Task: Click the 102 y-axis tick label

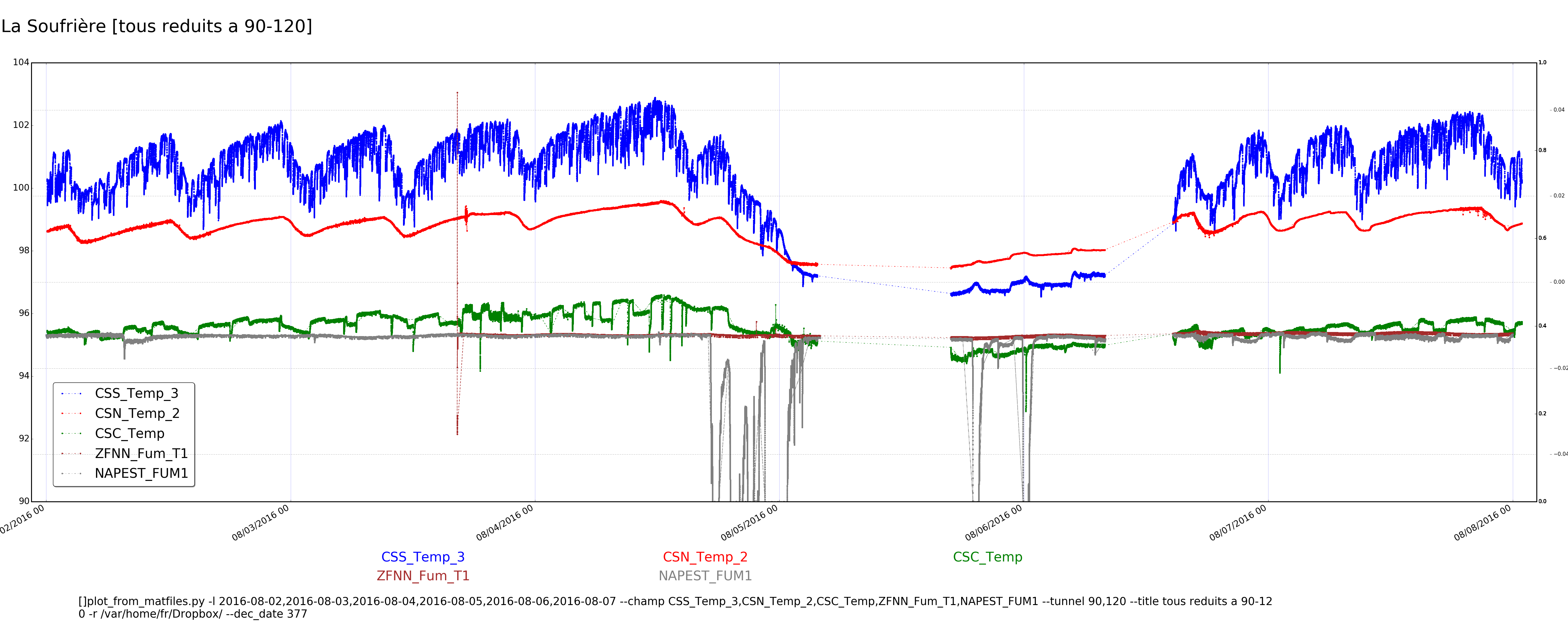Action: 21,125
